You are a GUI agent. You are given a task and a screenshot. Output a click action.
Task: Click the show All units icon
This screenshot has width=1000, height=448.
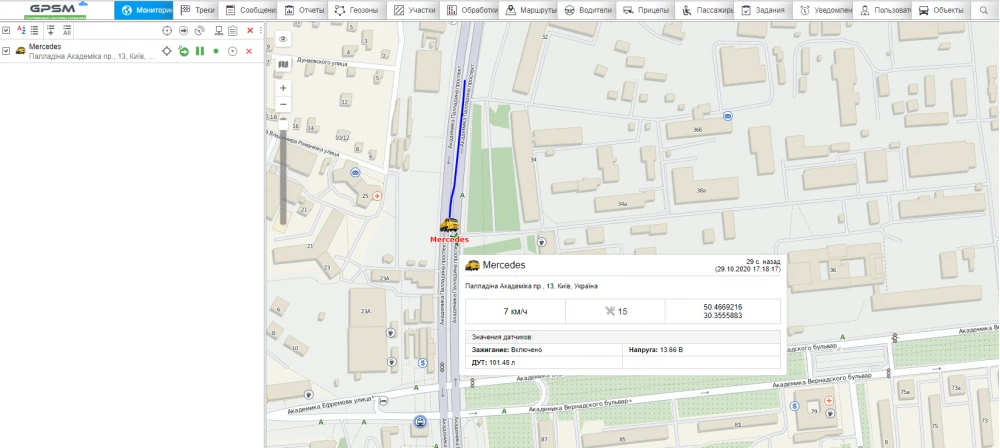[x=66, y=30]
